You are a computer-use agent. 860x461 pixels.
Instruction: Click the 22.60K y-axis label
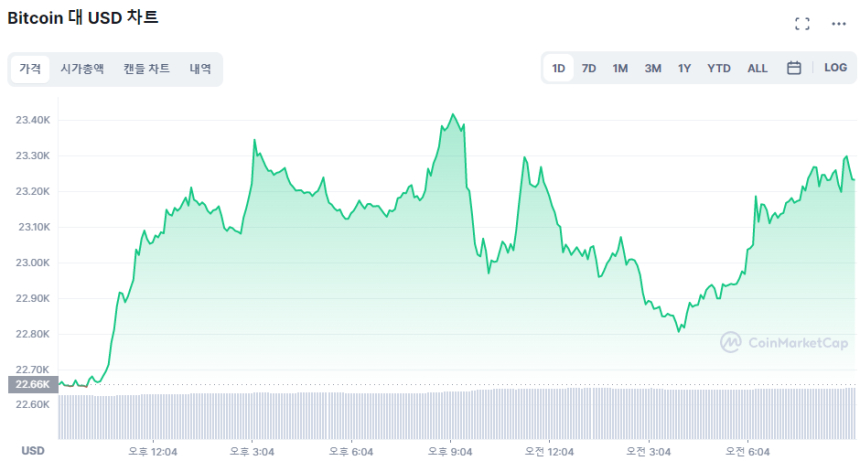coord(33,405)
